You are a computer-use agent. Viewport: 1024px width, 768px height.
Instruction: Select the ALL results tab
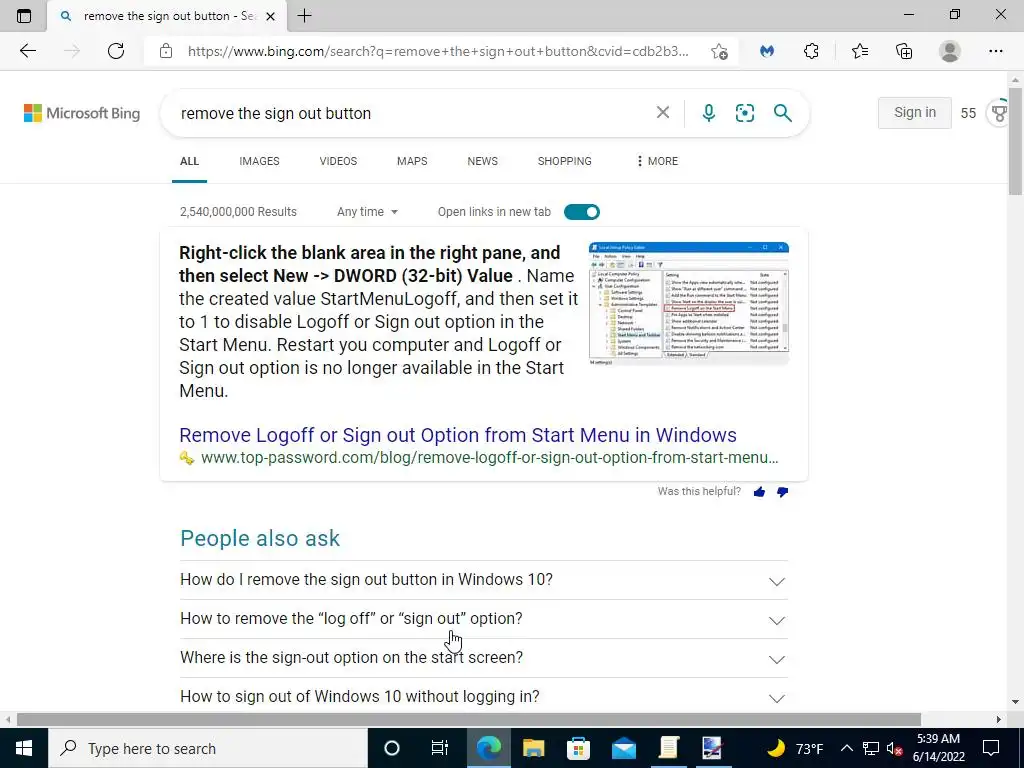189,161
